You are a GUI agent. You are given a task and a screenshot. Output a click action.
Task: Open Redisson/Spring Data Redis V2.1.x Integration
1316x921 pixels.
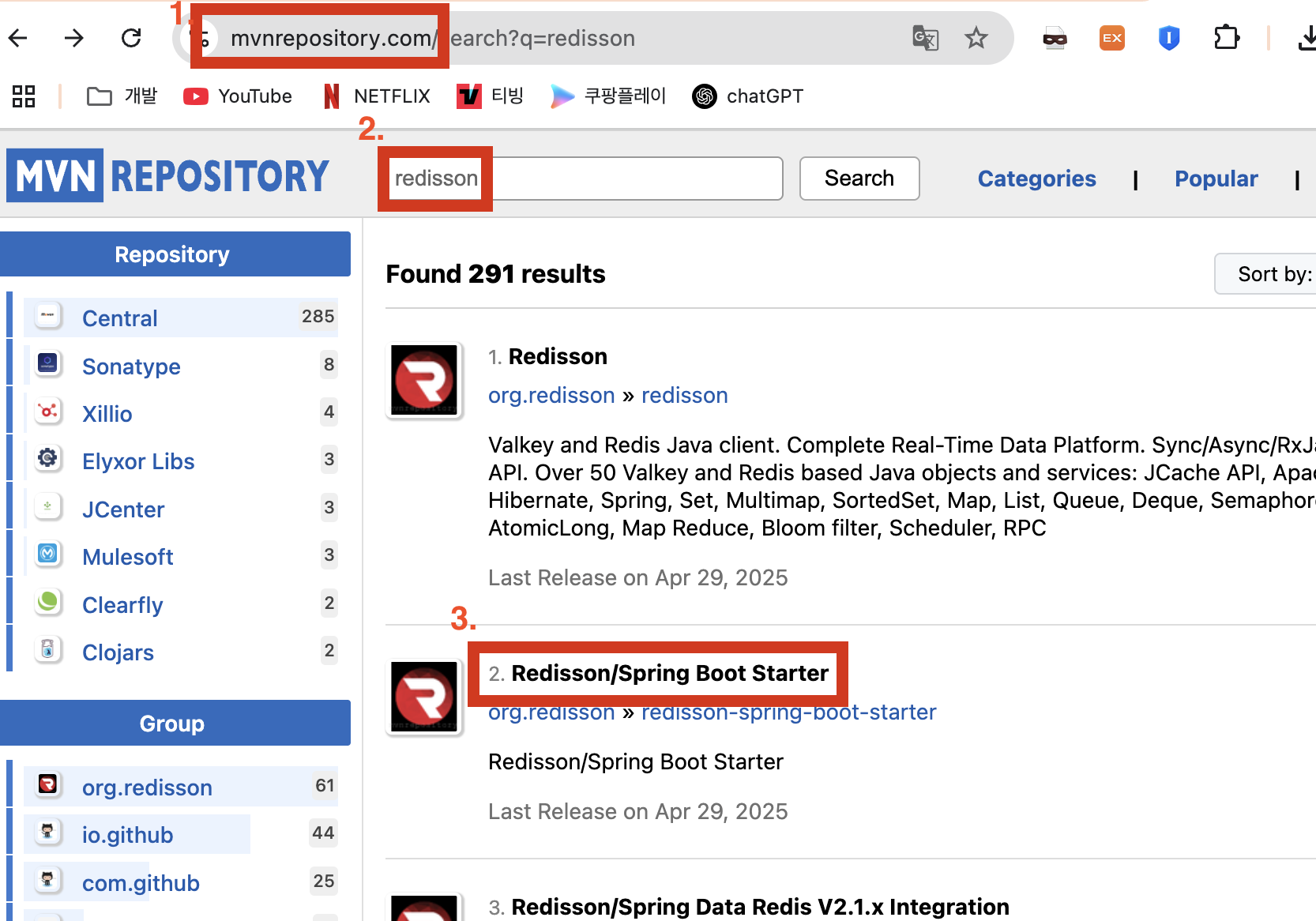[x=760, y=907]
